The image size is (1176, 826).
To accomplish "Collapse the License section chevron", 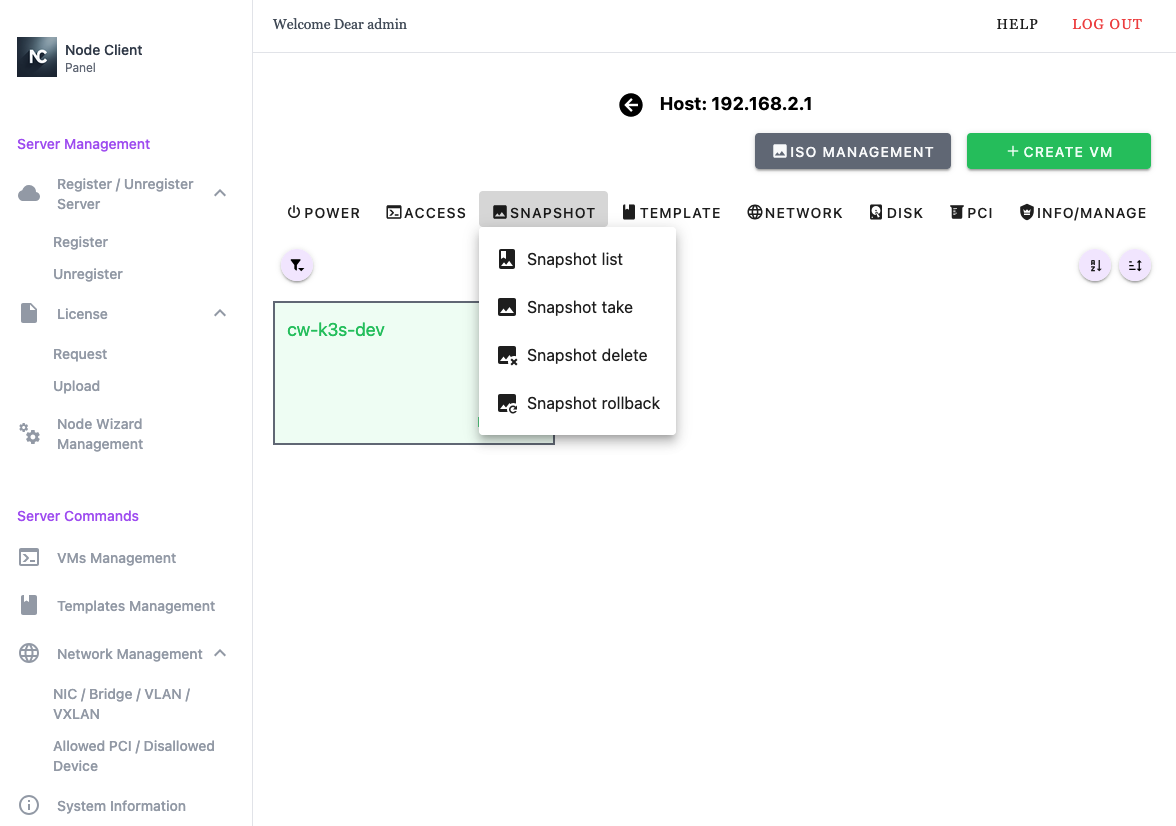I will click(220, 314).
